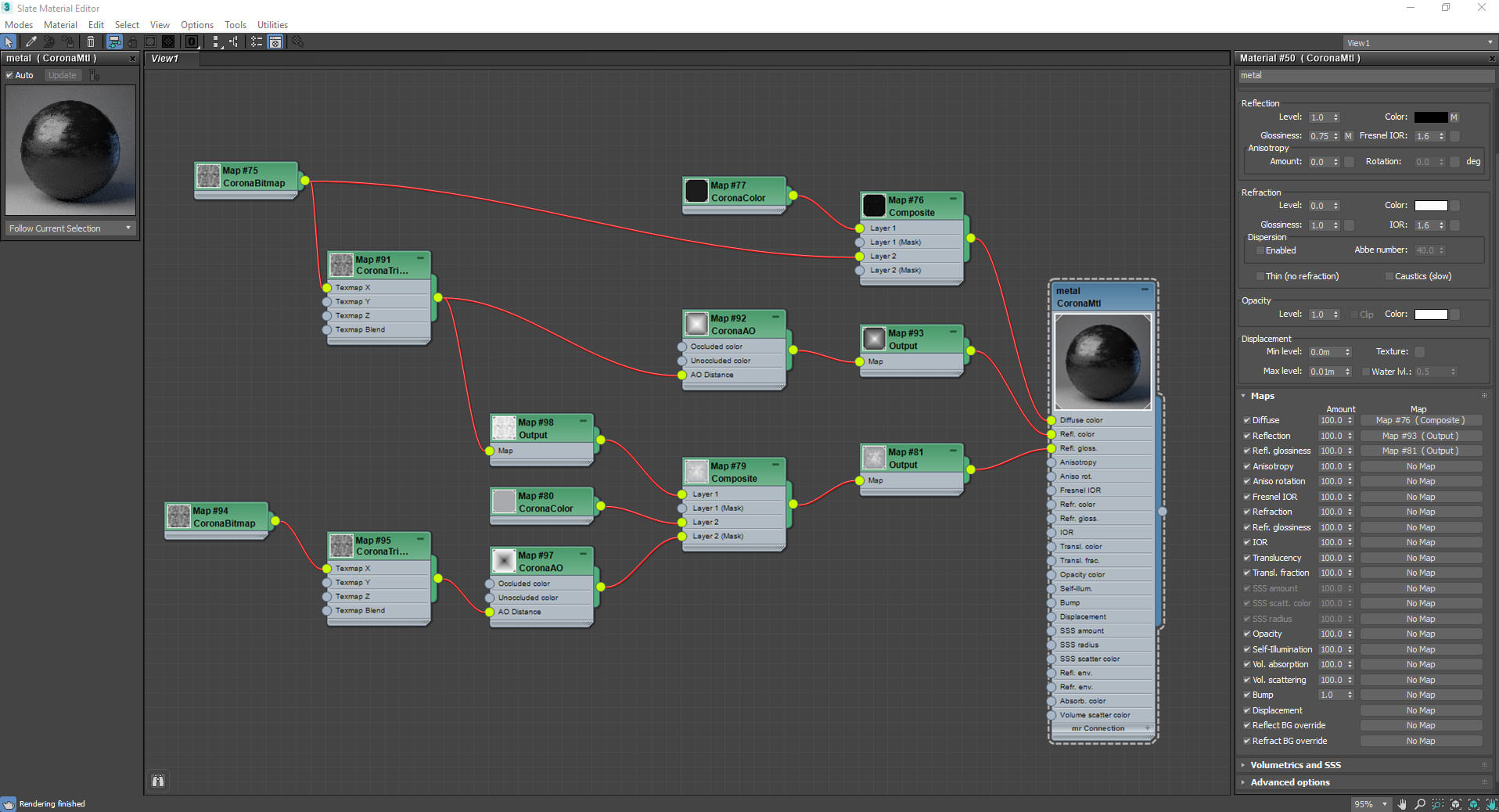
Task: Click the Bump No Map button
Action: pyautogui.click(x=1420, y=695)
